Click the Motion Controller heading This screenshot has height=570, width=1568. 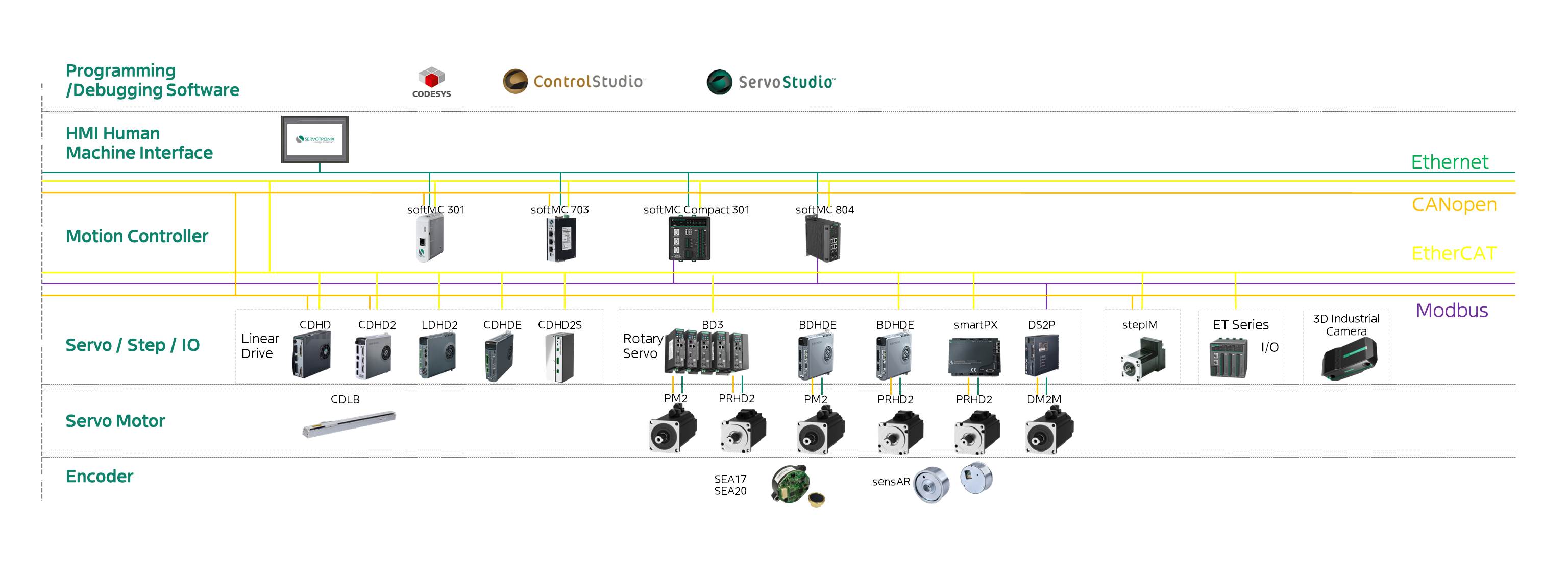137,236
